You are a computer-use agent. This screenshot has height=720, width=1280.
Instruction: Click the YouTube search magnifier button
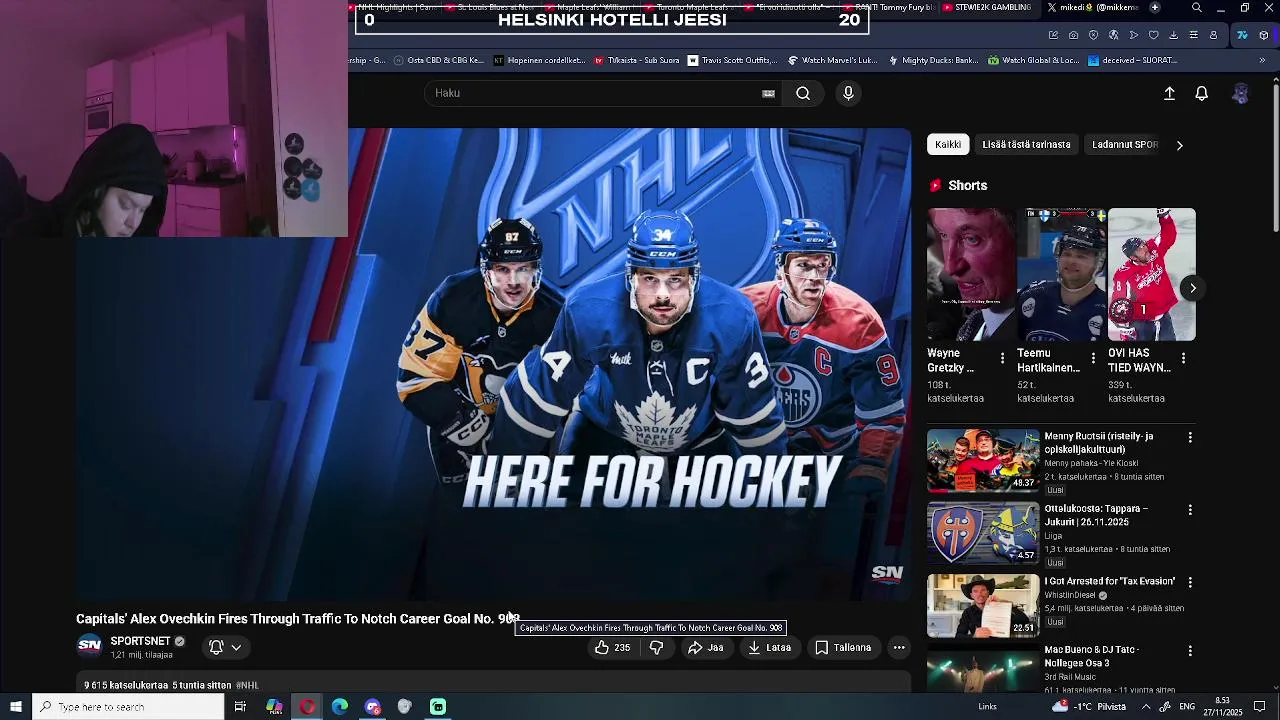tap(803, 93)
